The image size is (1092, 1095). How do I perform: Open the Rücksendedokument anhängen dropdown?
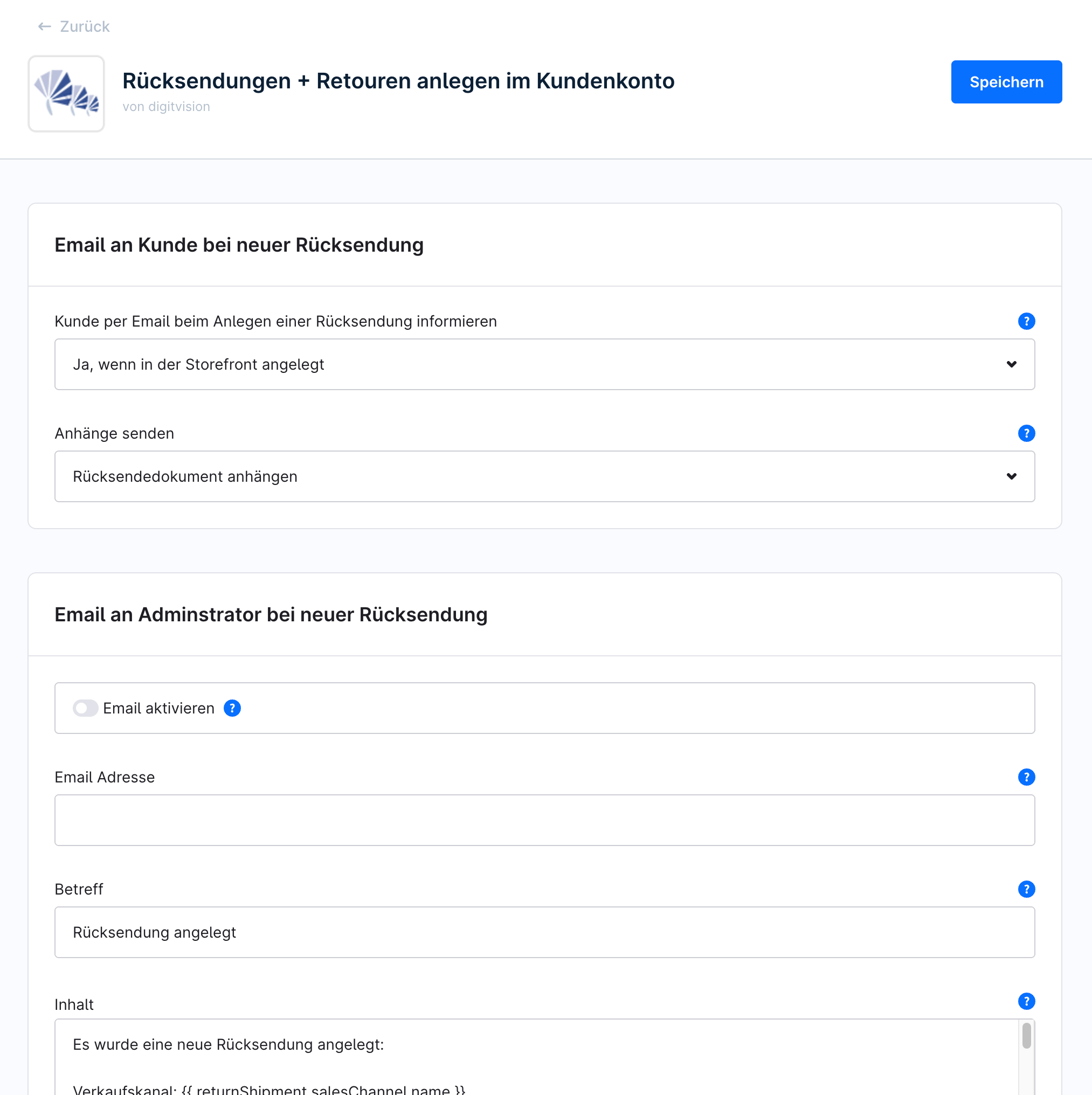[544, 477]
